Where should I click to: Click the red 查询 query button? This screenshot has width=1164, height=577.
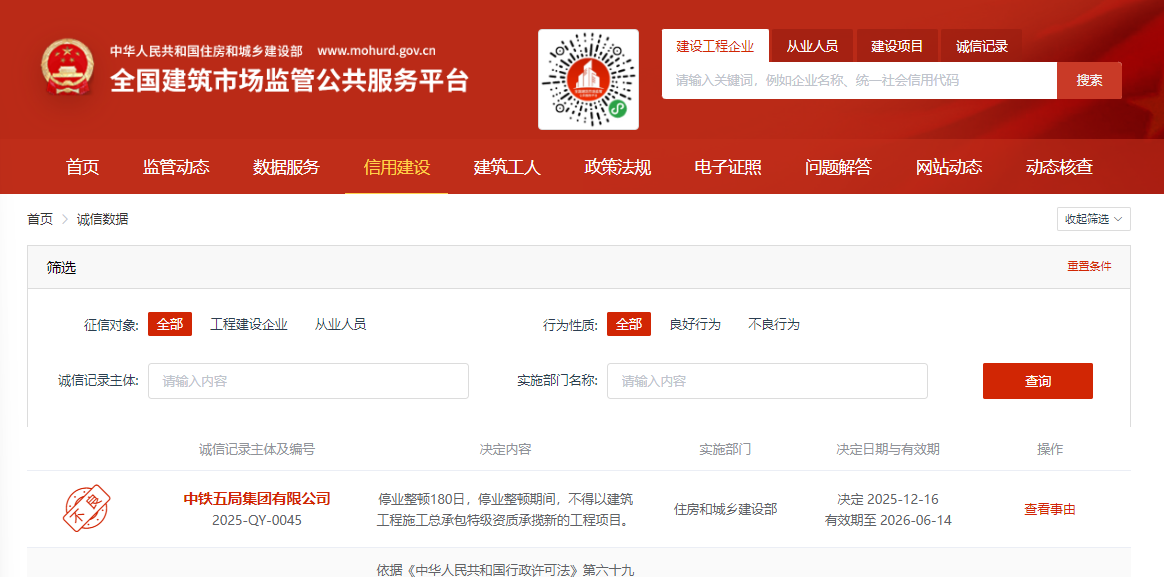point(1037,381)
